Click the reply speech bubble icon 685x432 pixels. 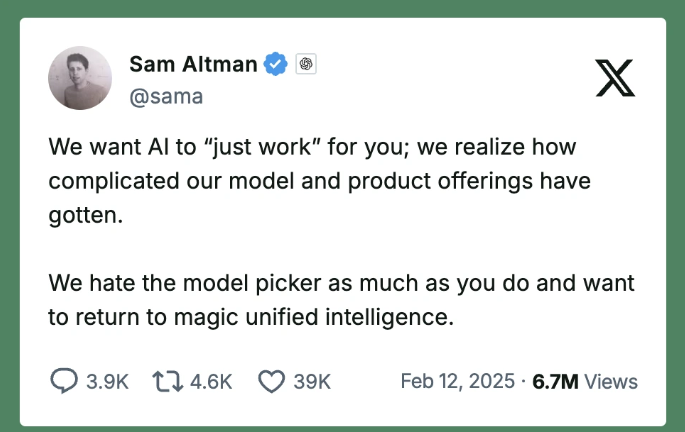(63, 381)
